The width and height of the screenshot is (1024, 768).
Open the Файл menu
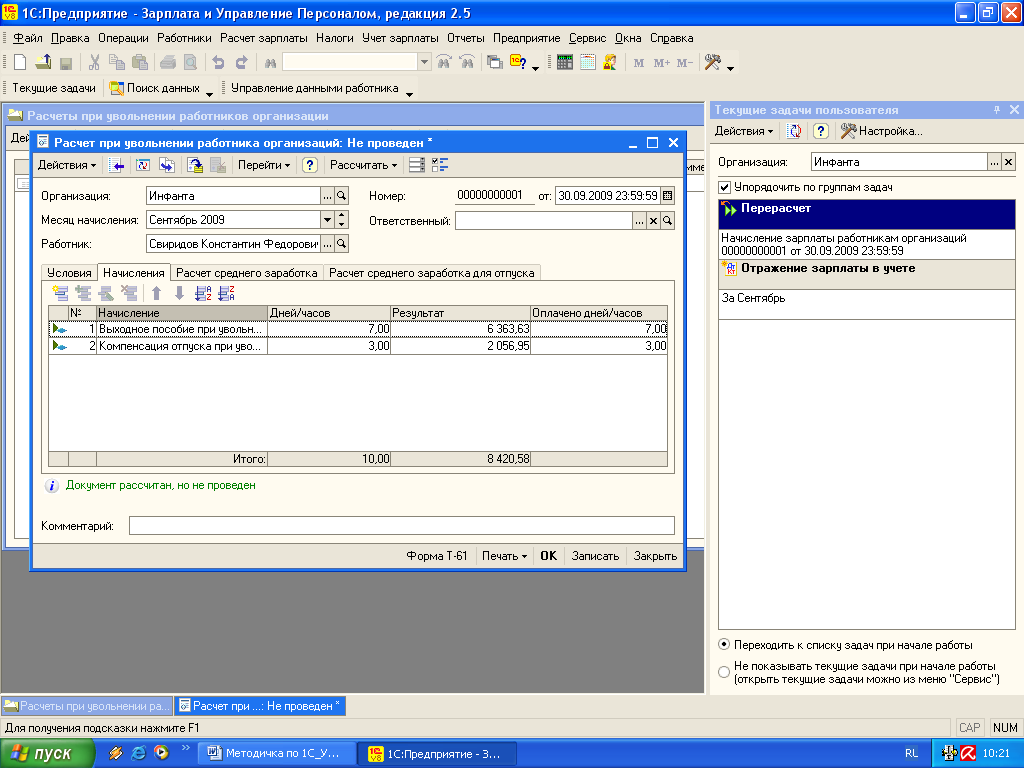pyautogui.click(x=28, y=38)
